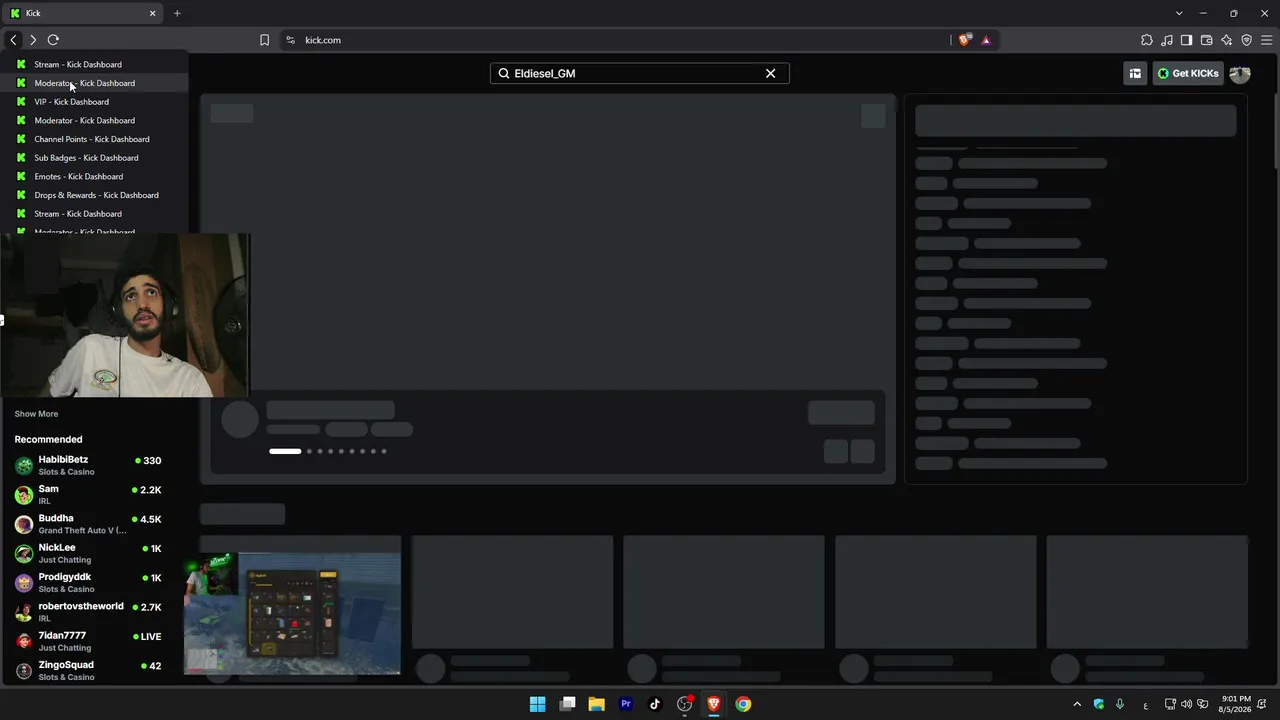Viewport: 1280px width, 720px height.
Task: Open the profile avatar menu
Action: coord(1240,73)
